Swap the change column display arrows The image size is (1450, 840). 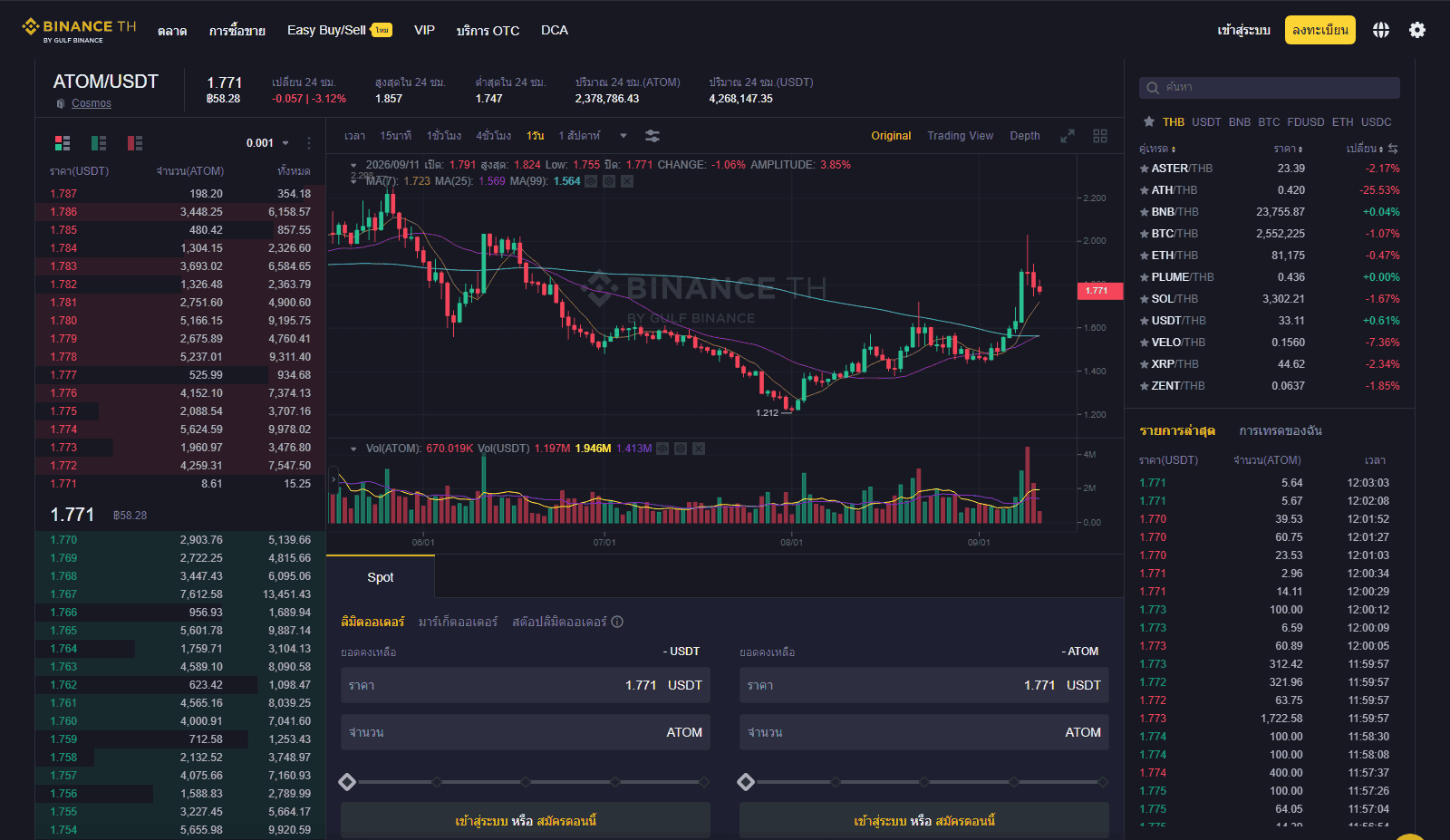point(1393,149)
